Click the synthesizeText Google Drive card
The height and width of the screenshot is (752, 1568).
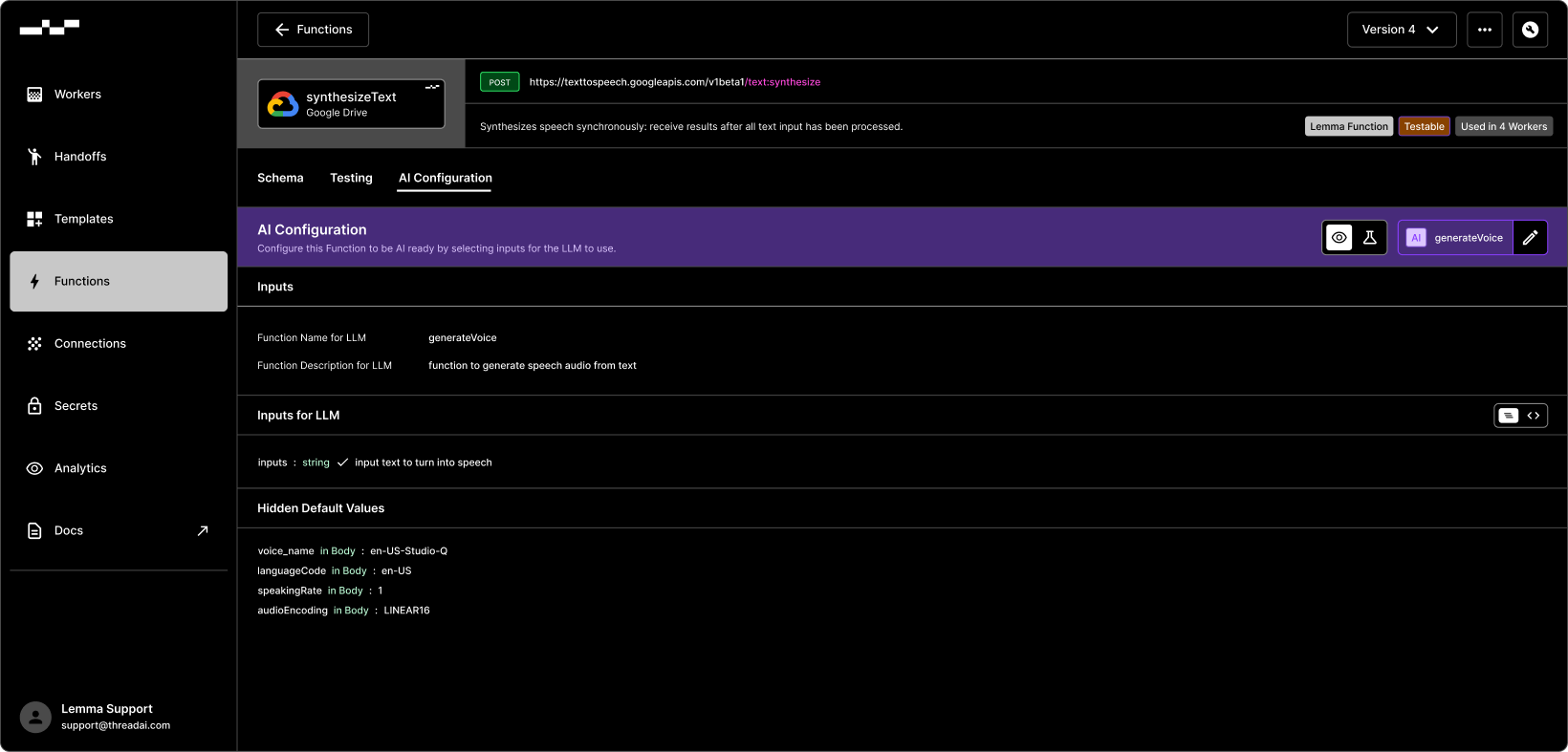pos(351,103)
